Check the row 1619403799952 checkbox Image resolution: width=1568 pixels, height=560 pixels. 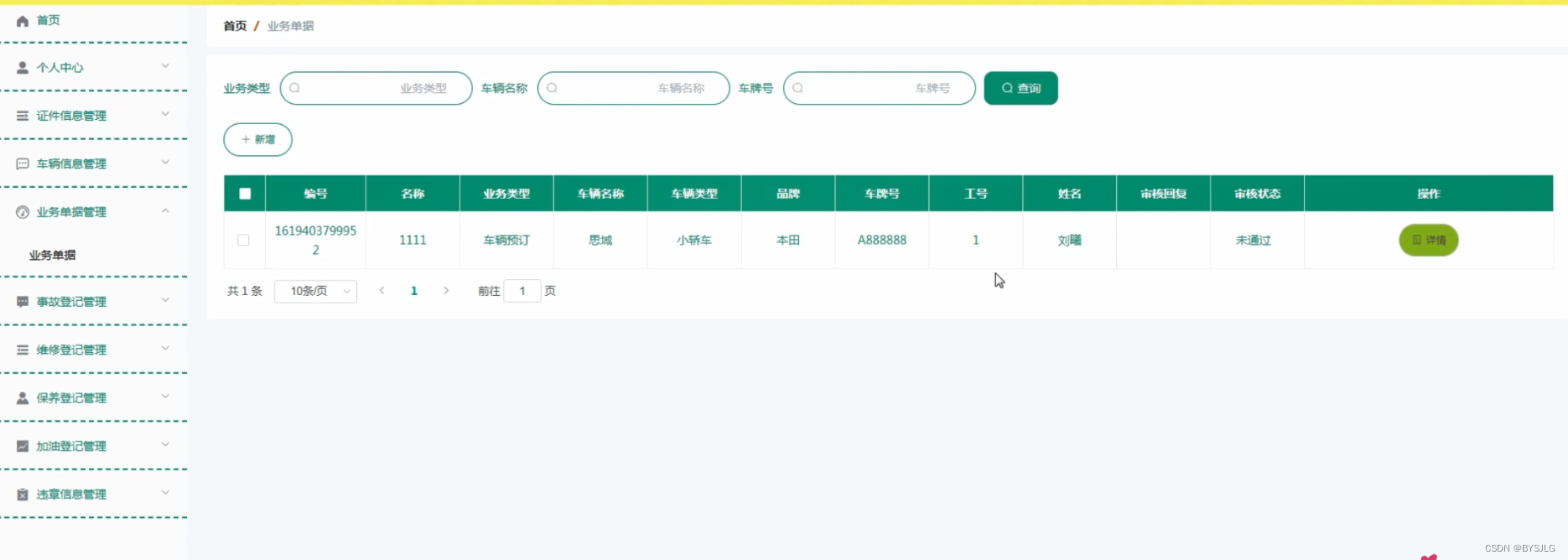click(243, 240)
